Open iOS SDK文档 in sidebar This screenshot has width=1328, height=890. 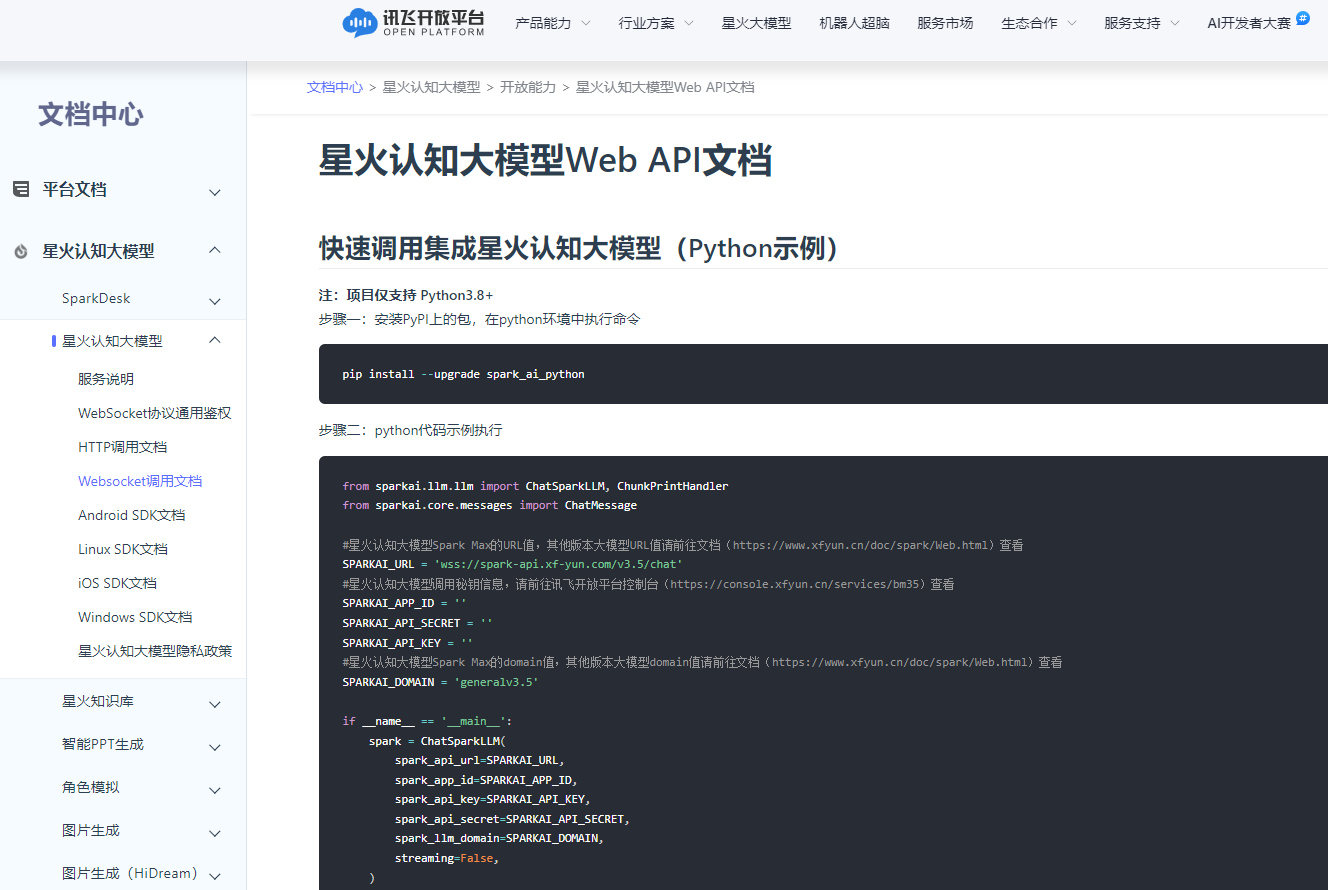117,583
